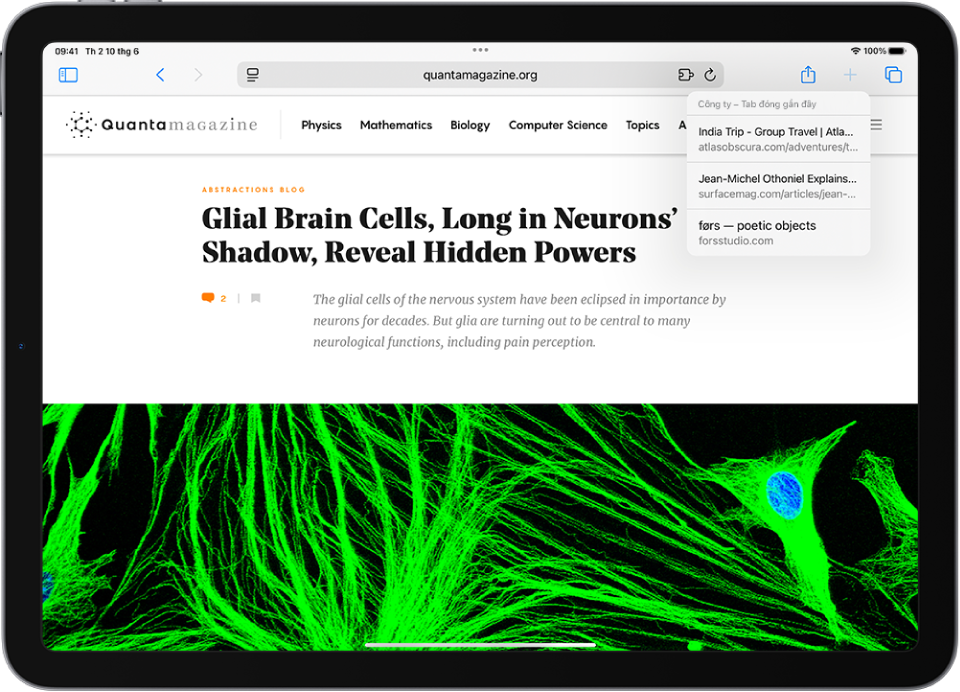Viewport: 960px width, 692px height.
Task: Open the Mathematics section
Action: (396, 125)
